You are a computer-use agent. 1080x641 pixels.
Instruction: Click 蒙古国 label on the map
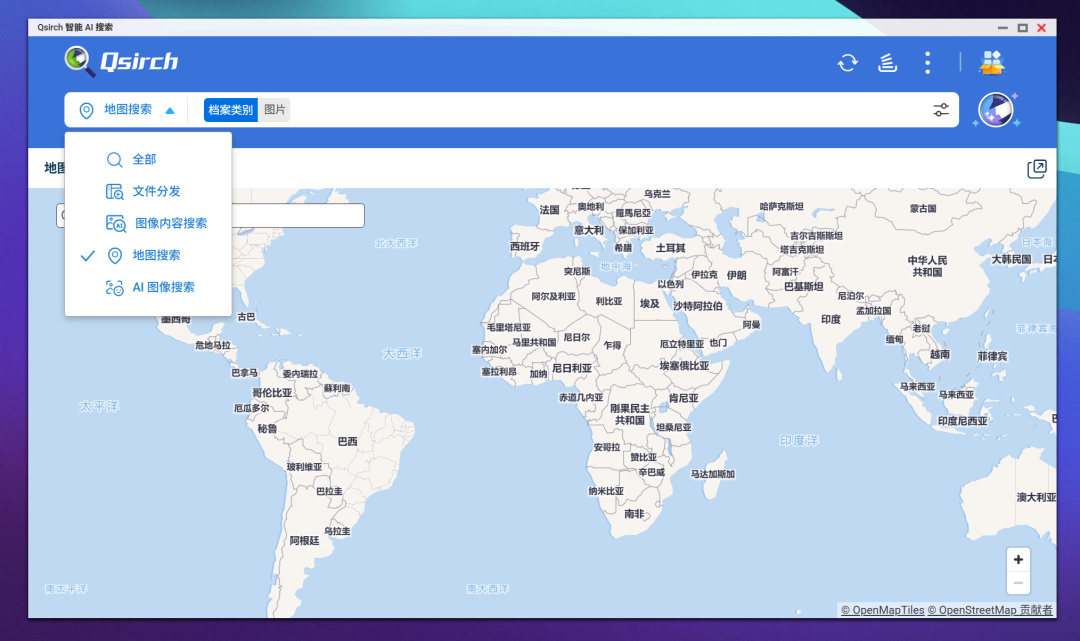point(923,209)
